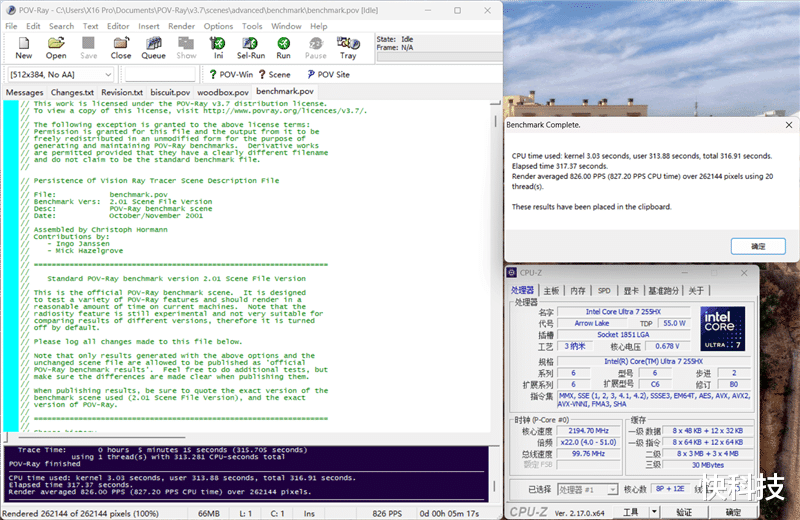Screen dimensions: 800x520
Task: Click the 2194.70 MHz core speed value
Action: [588, 431]
